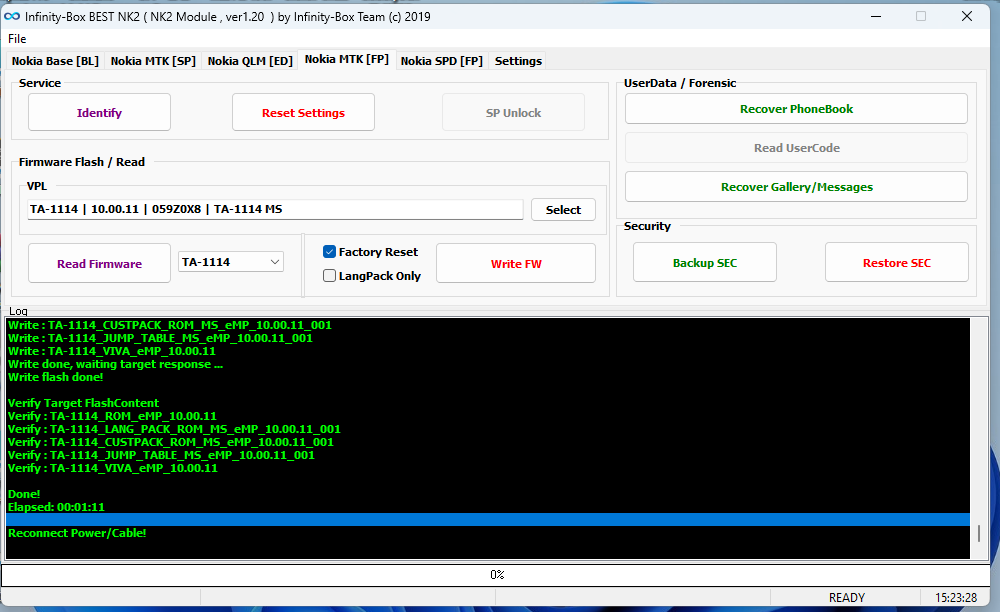The width and height of the screenshot is (1000, 612).
Task: Switch to Nokia Base [BL] tab
Action: [x=55, y=61]
